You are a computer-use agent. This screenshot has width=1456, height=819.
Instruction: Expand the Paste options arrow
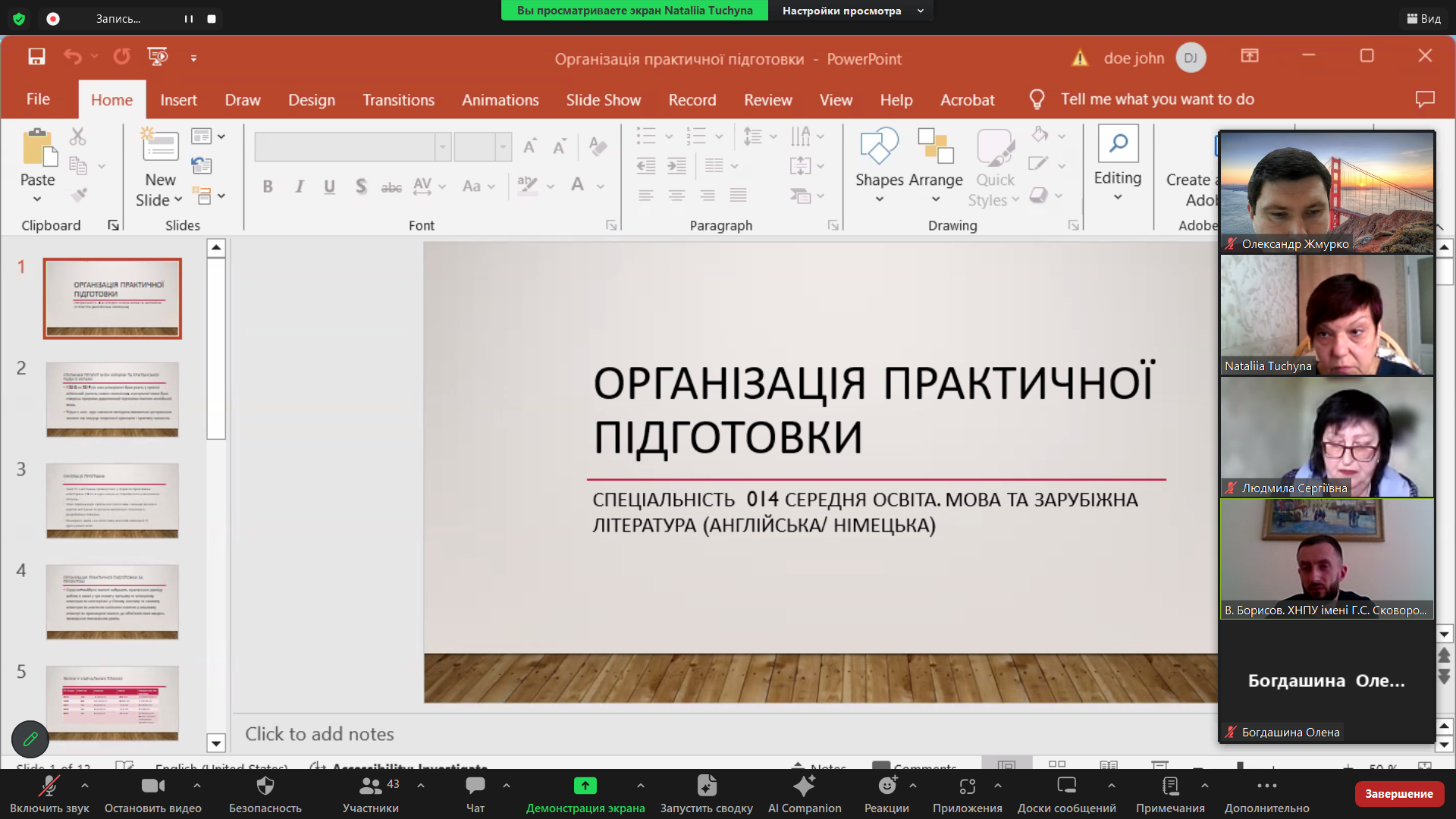(37, 199)
